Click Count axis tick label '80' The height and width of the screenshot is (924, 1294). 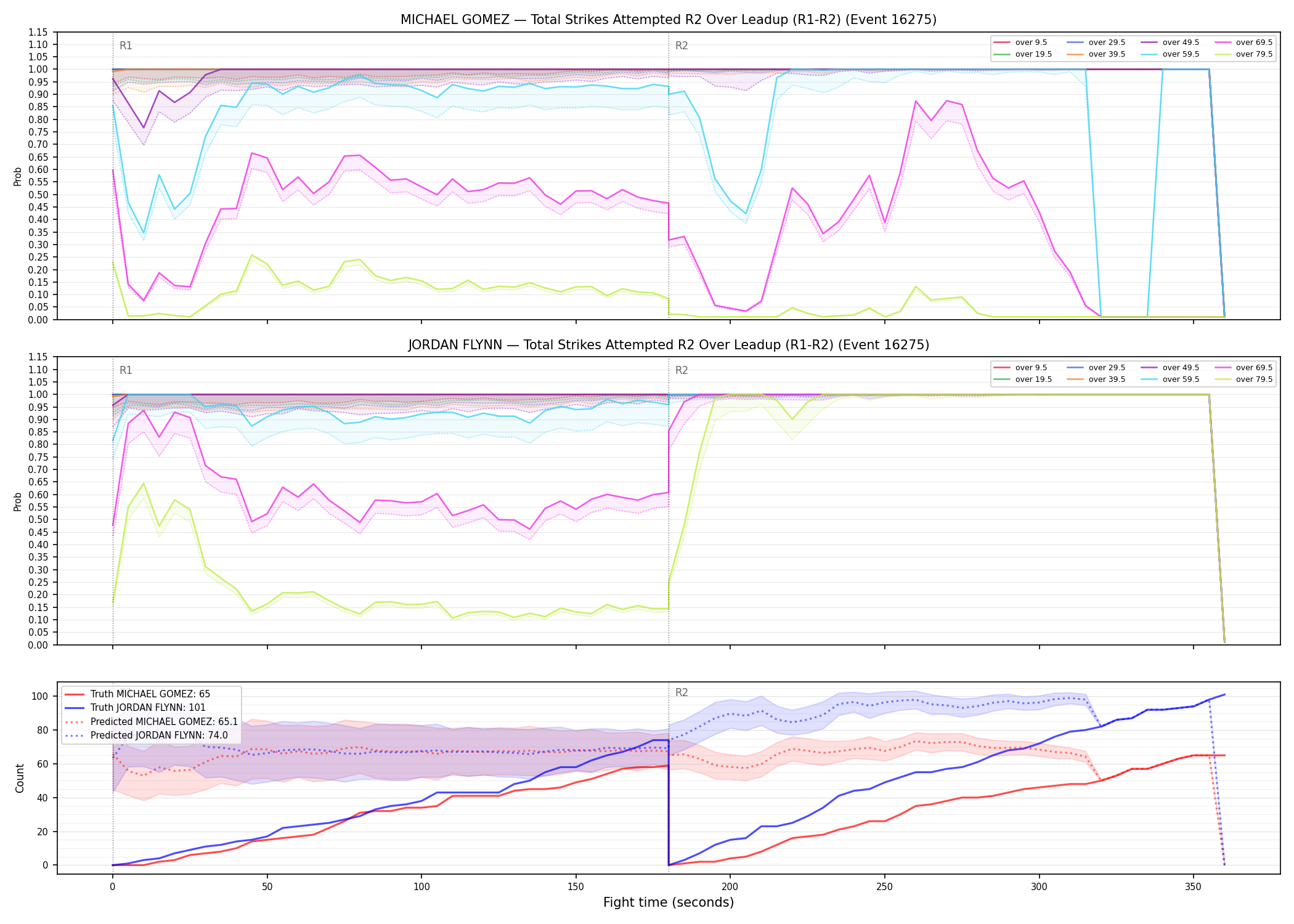point(43,730)
